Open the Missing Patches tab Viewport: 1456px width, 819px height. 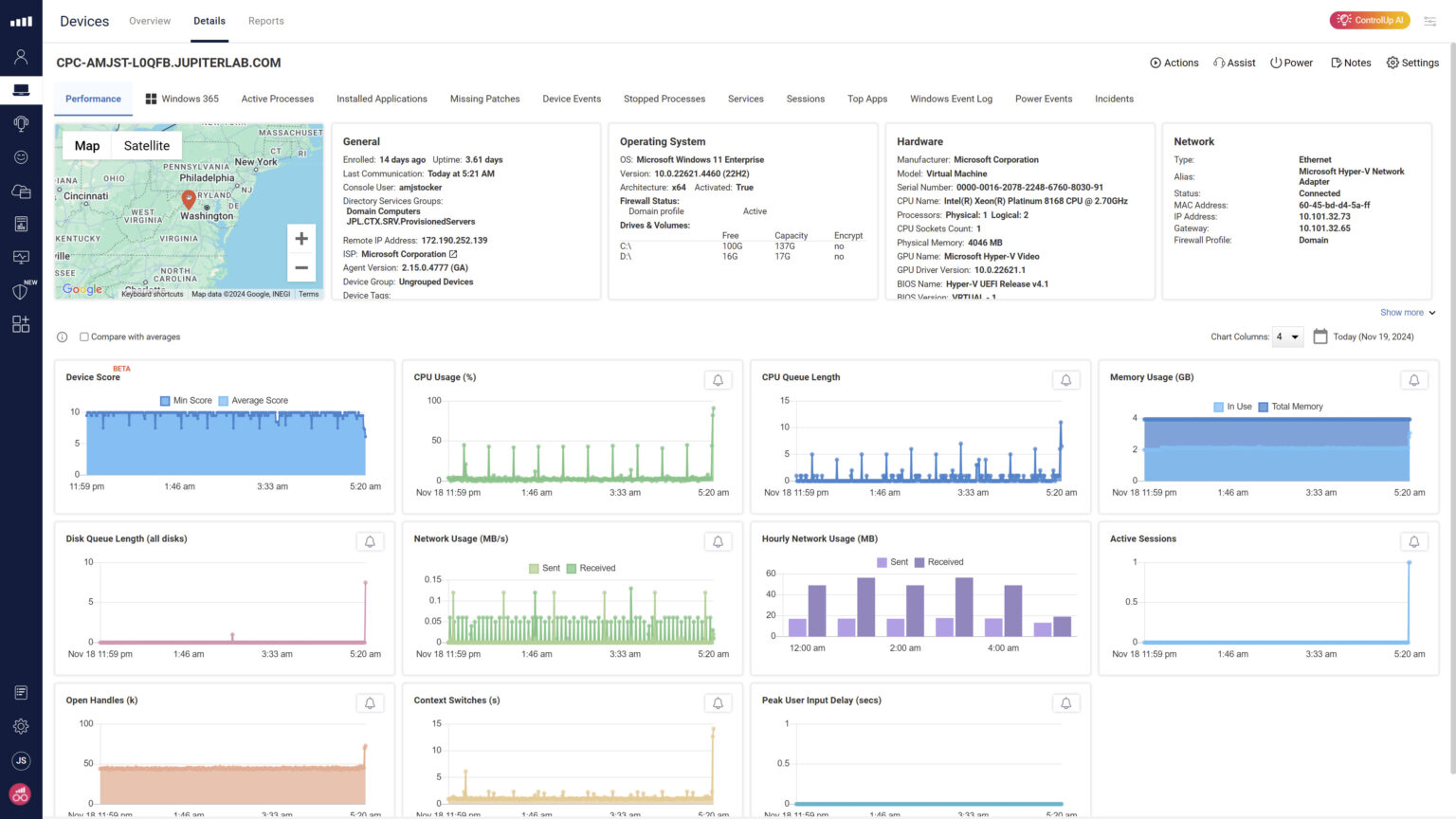[484, 99]
